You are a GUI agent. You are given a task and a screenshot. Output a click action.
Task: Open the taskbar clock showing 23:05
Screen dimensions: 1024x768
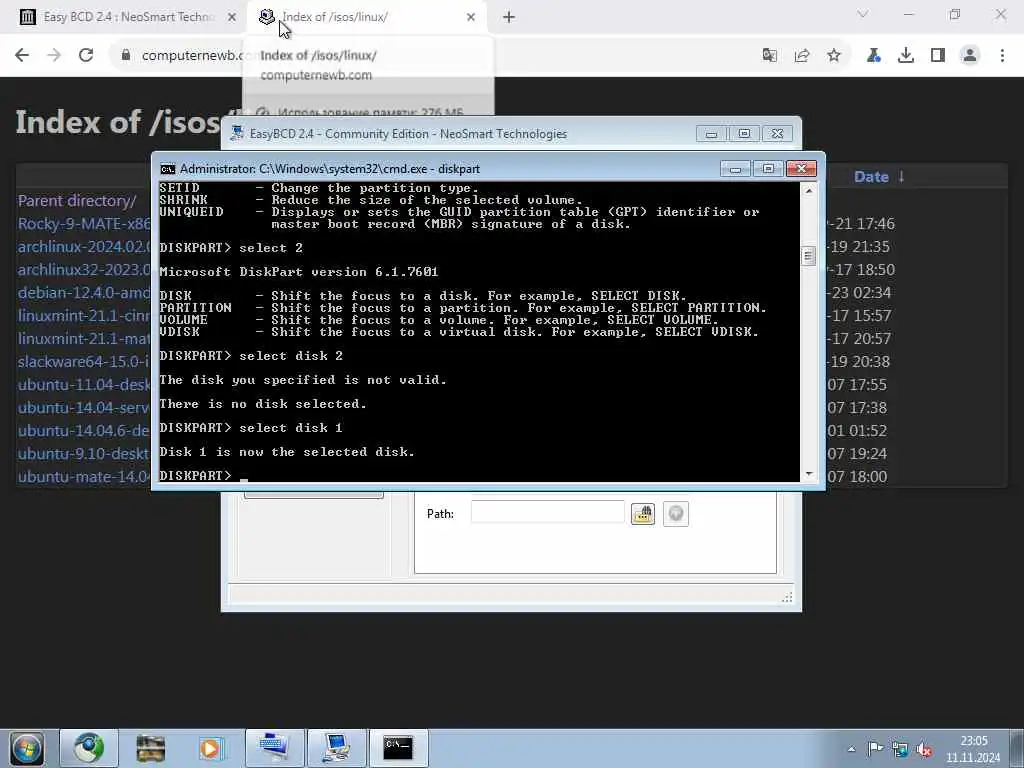point(974,749)
